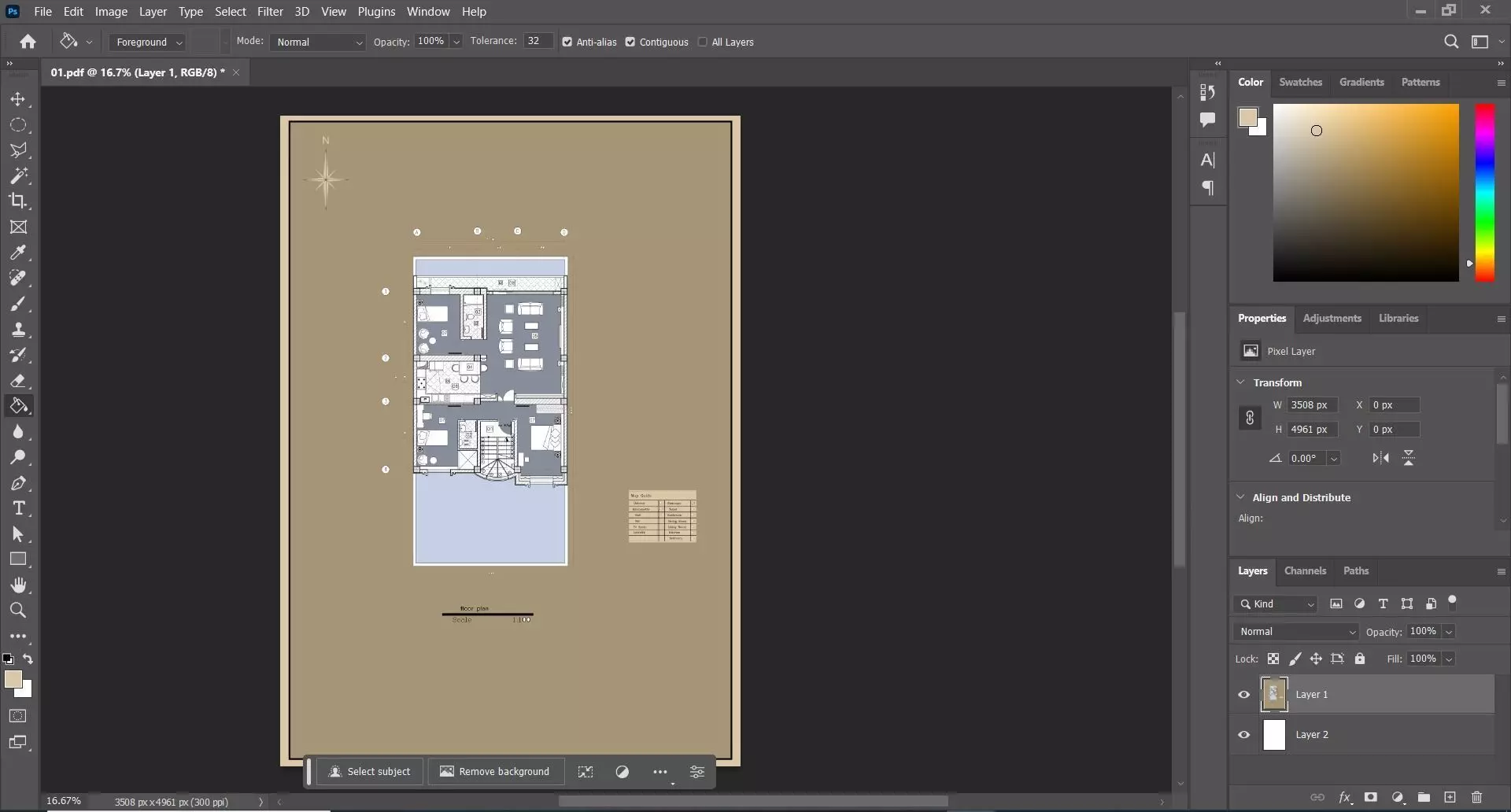The image size is (1511, 812).
Task: Select the Layer 1 thumbnail
Action: coord(1274,695)
